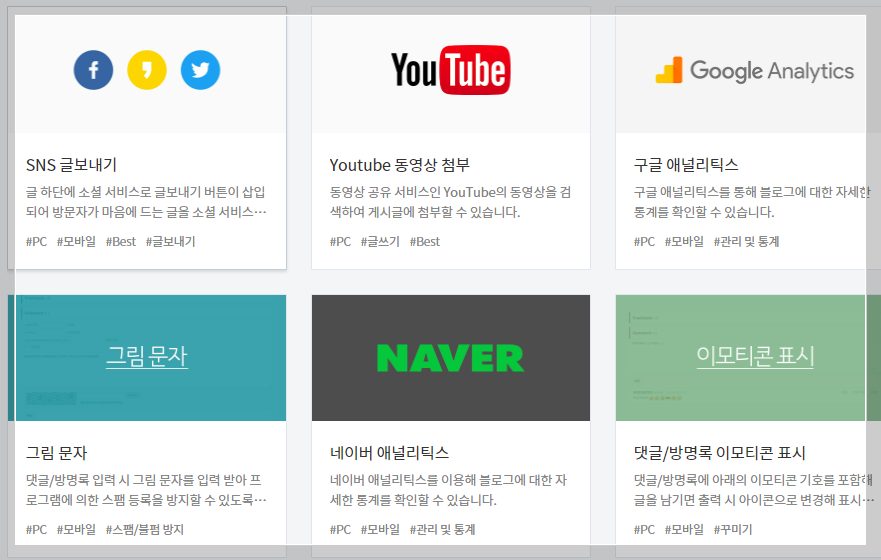Image resolution: width=881 pixels, height=560 pixels.
Task: Click #모바일 tag in 네이버 애널리틱스 card
Action: pyautogui.click(x=380, y=529)
